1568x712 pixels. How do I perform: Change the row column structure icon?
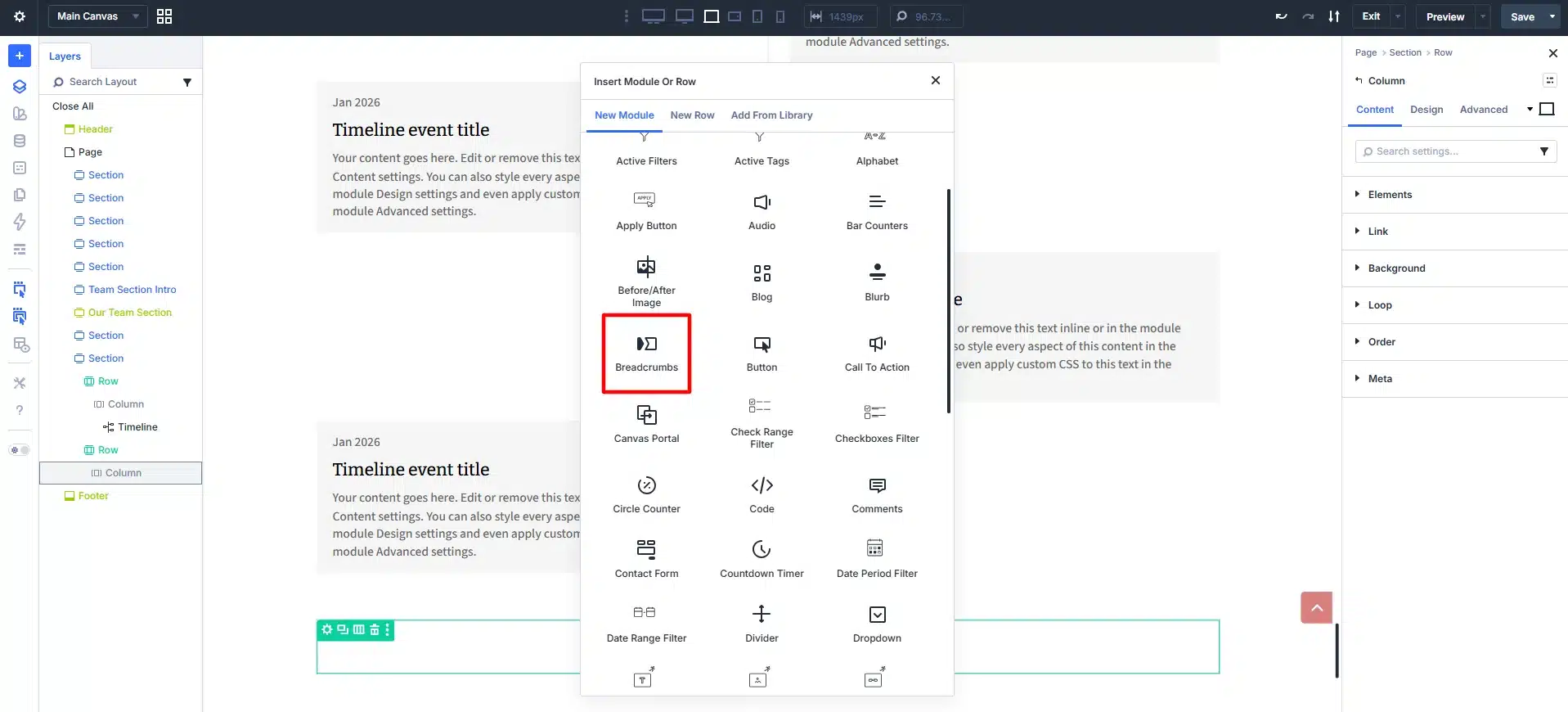click(358, 629)
